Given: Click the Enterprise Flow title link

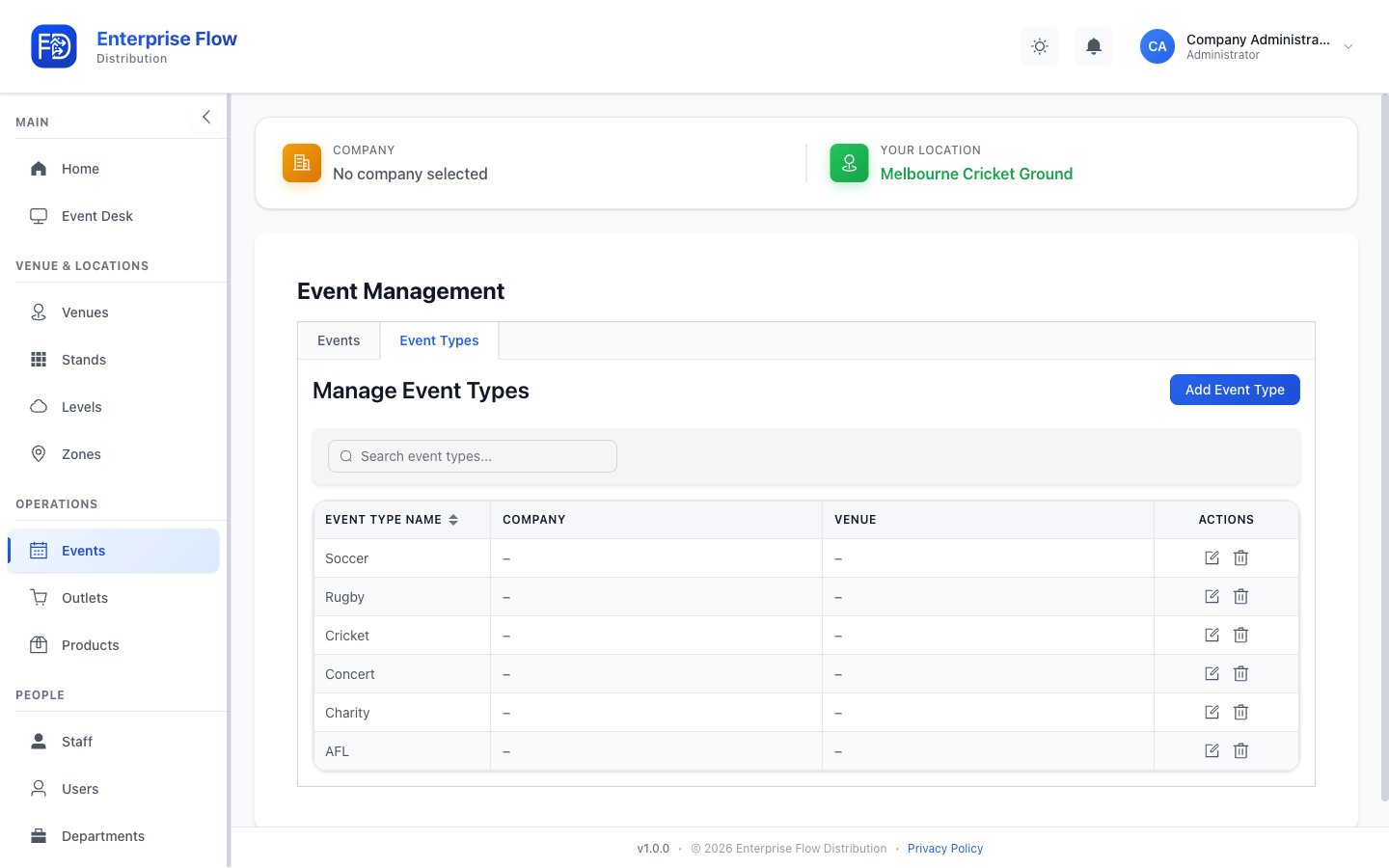Looking at the screenshot, I should 167,39.
